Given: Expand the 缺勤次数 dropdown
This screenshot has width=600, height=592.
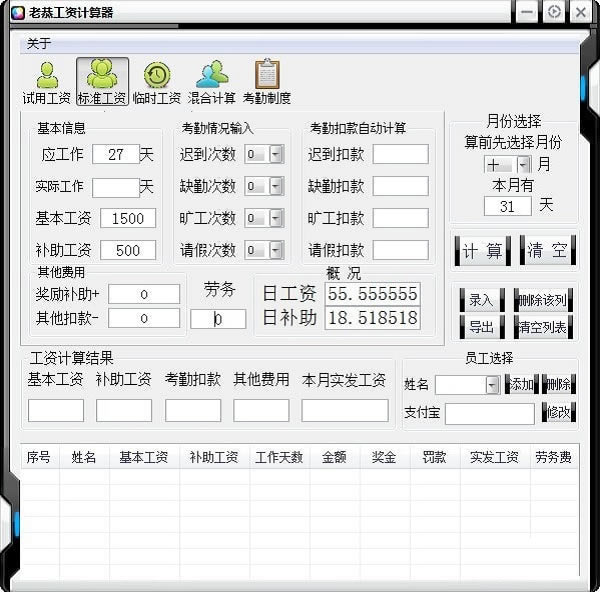Looking at the screenshot, I should (x=276, y=186).
